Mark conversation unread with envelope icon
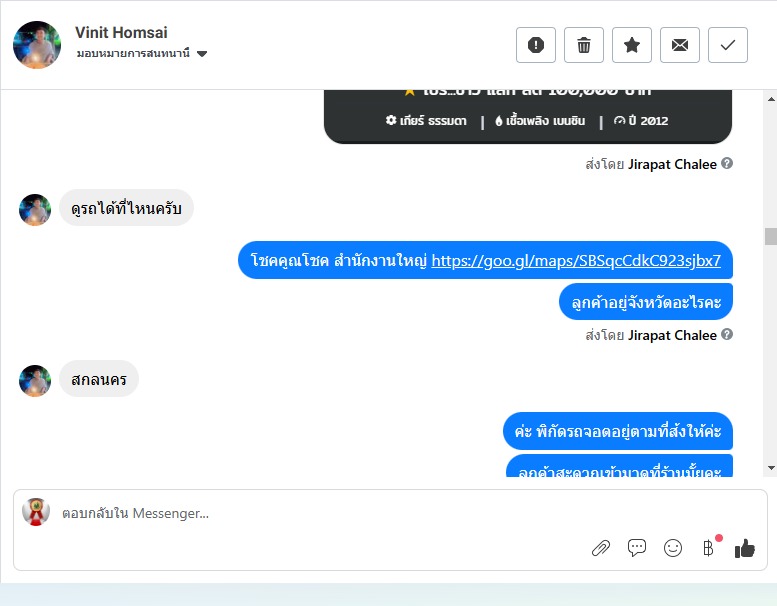The width and height of the screenshot is (777, 606). click(680, 45)
